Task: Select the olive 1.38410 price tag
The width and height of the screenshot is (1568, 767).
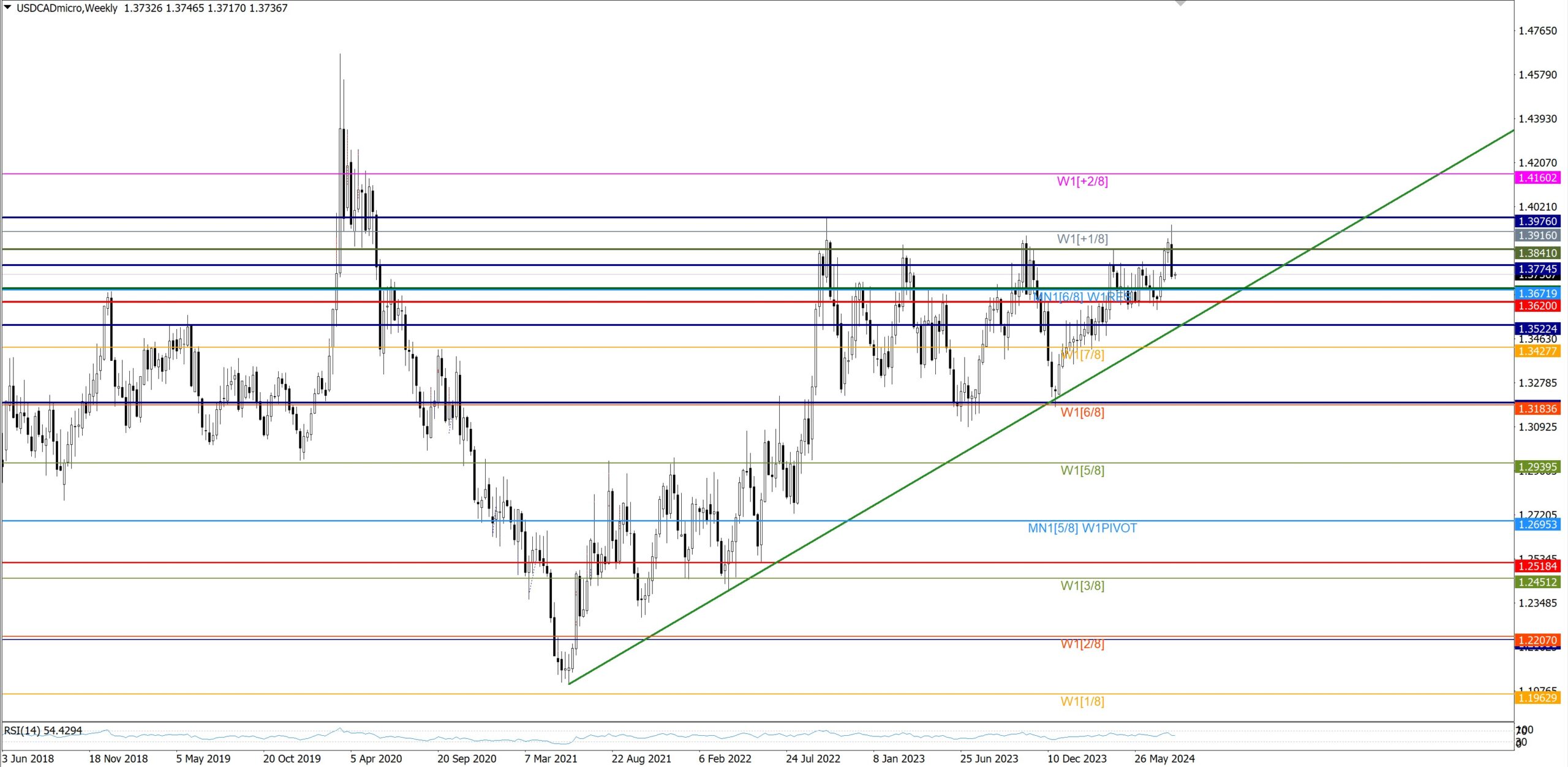Action: 1537,253
